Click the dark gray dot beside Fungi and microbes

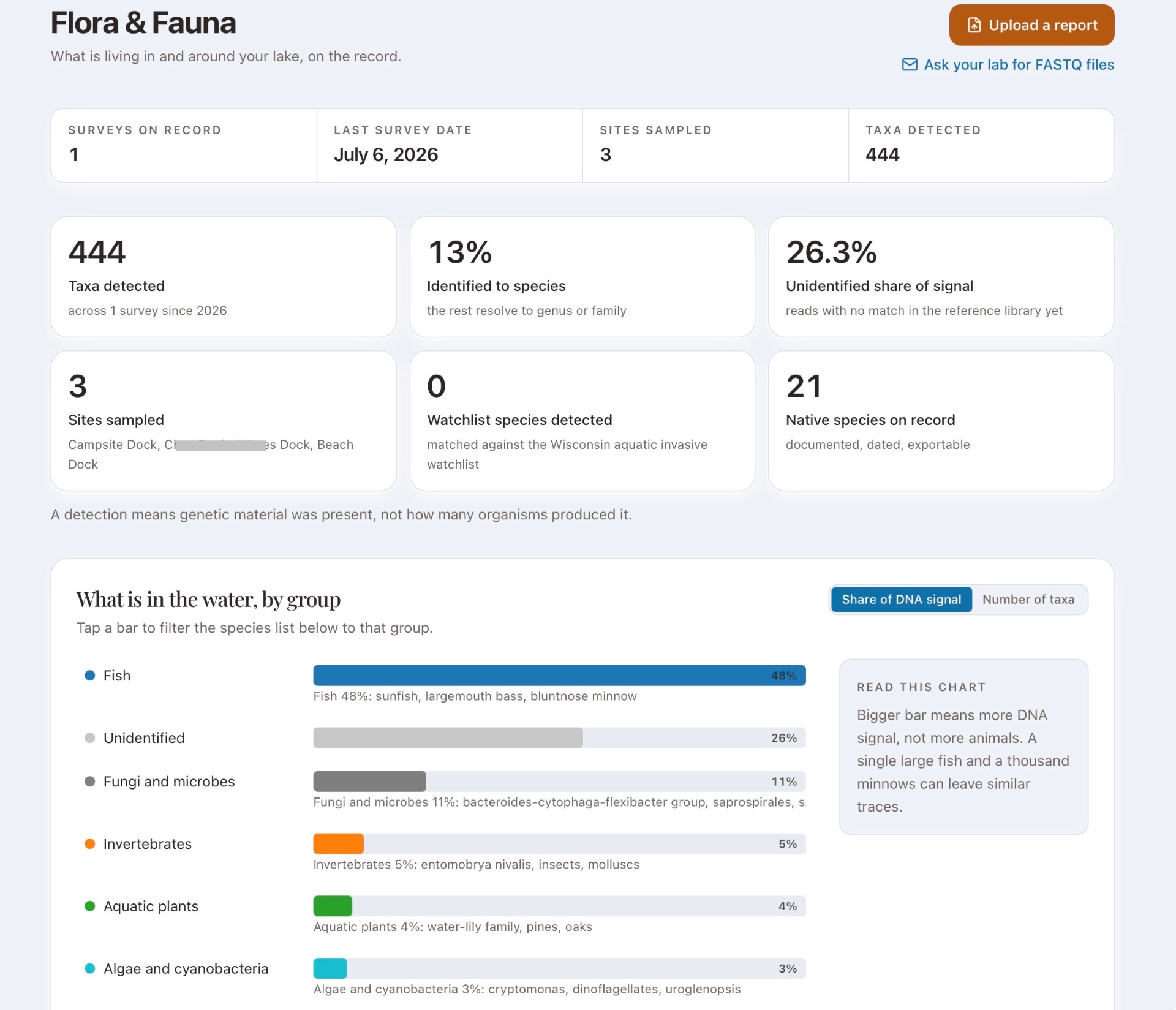(89, 782)
